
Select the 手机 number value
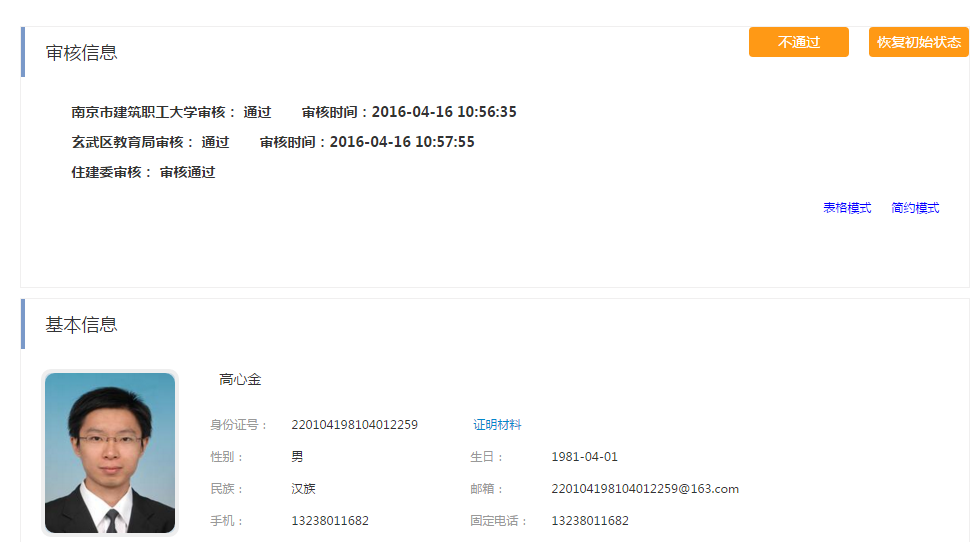330,521
